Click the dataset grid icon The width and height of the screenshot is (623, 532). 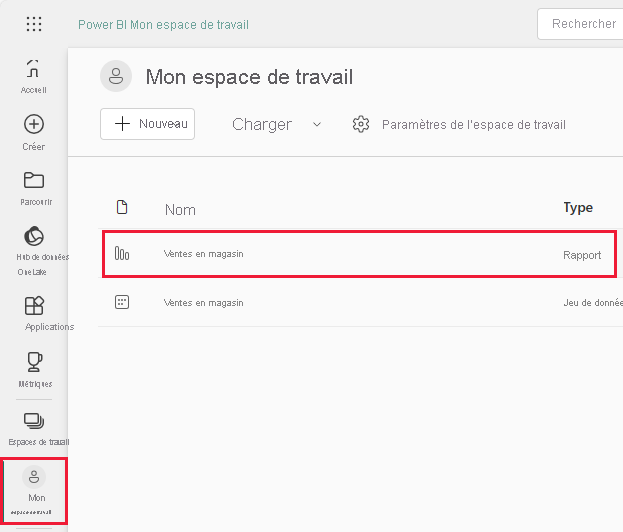[x=122, y=302]
